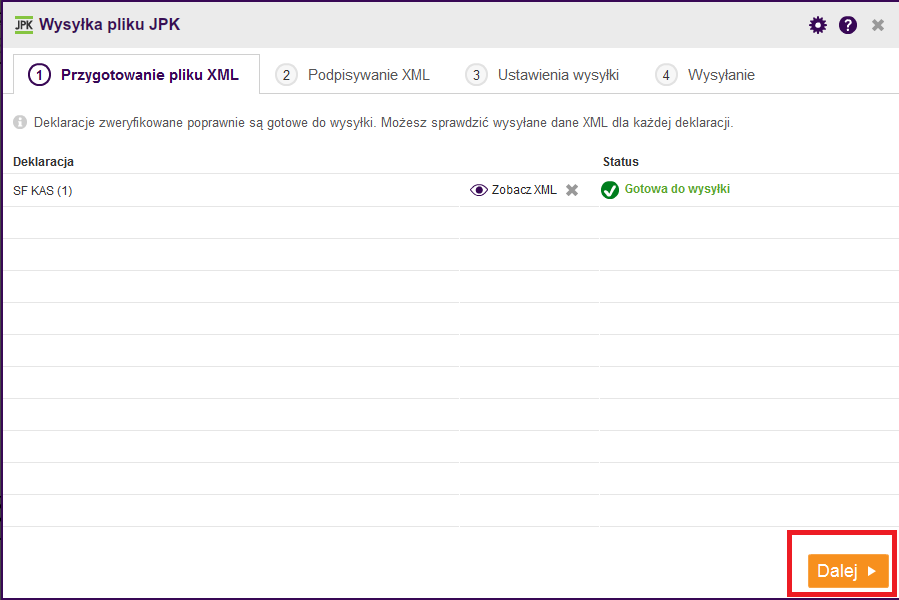This screenshot has height=600, width=899.
Task: Select the Przygotowanie pliku XML tab
Action: pyautogui.click(x=134, y=75)
